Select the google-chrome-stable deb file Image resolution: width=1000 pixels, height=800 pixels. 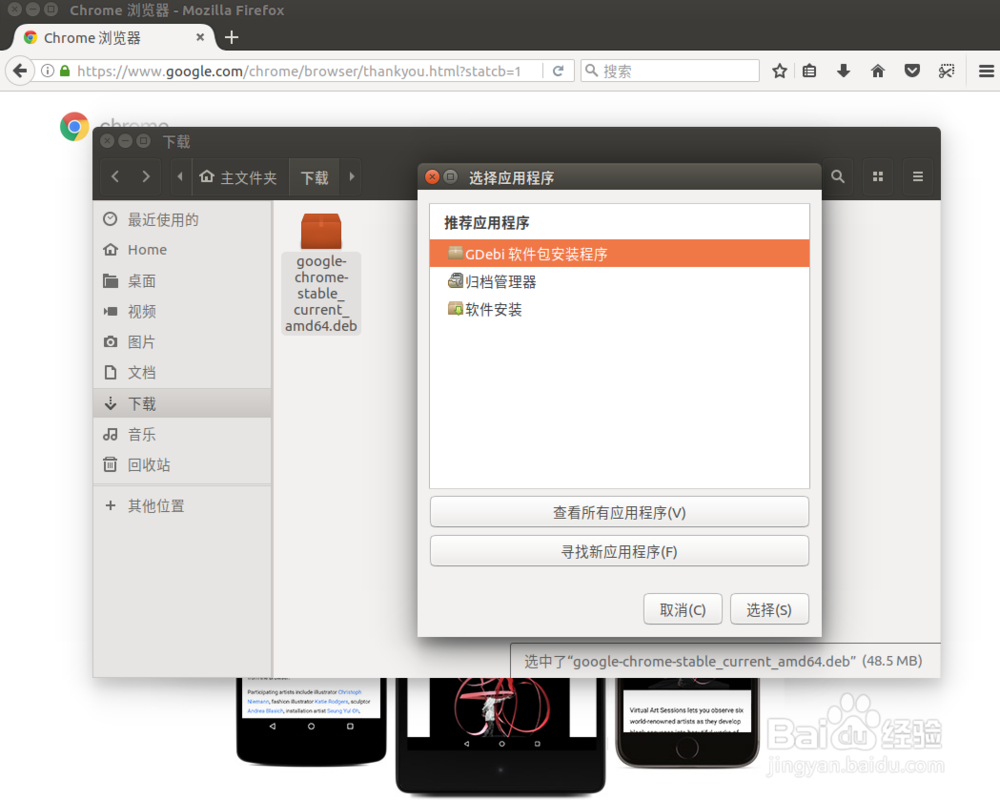pos(320,240)
